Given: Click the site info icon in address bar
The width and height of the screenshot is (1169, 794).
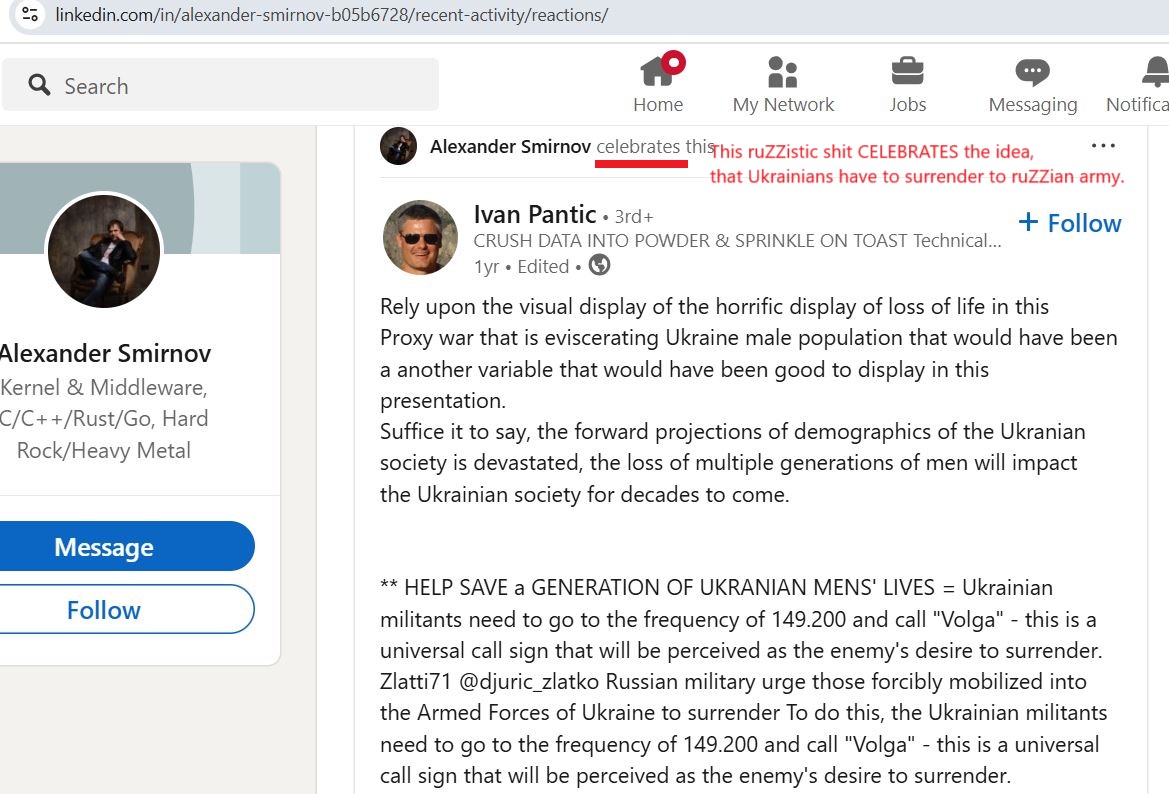Looking at the screenshot, I should point(30,14).
